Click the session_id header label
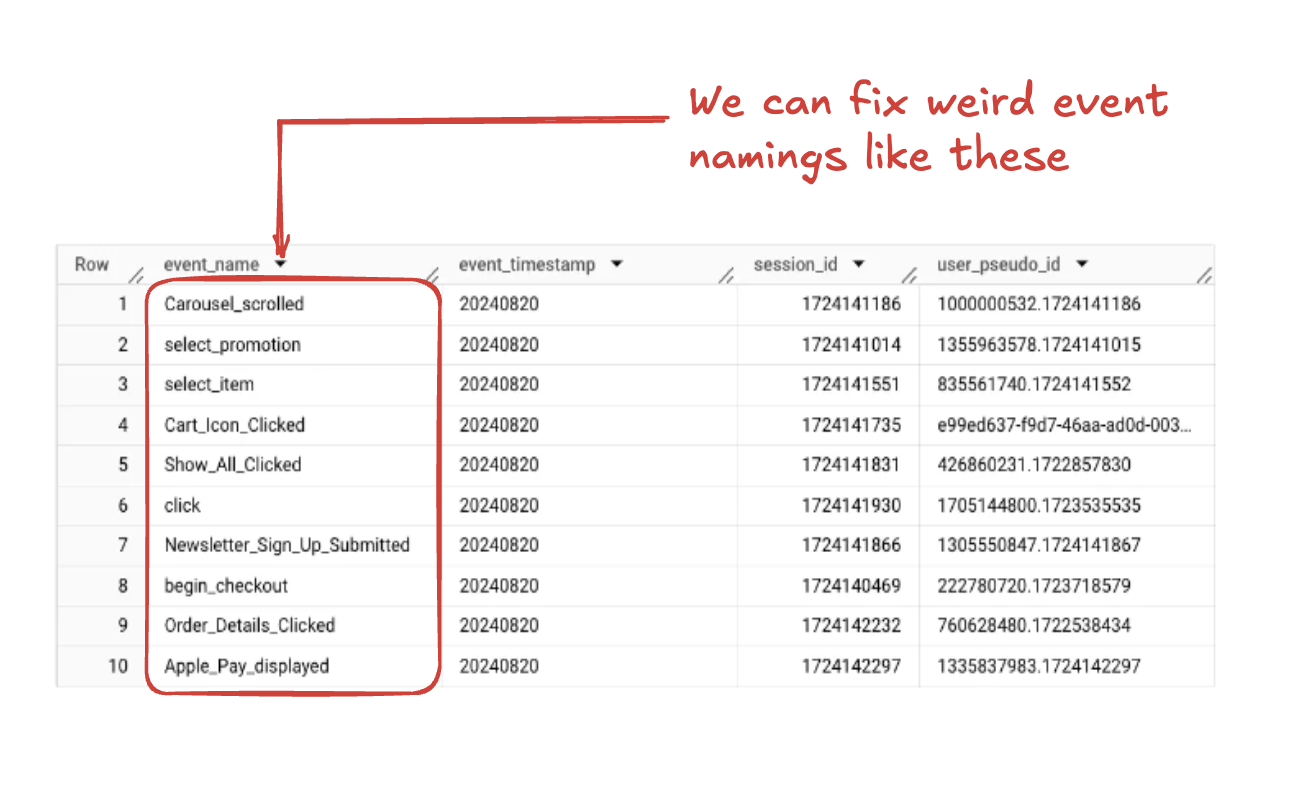 coord(796,265)
